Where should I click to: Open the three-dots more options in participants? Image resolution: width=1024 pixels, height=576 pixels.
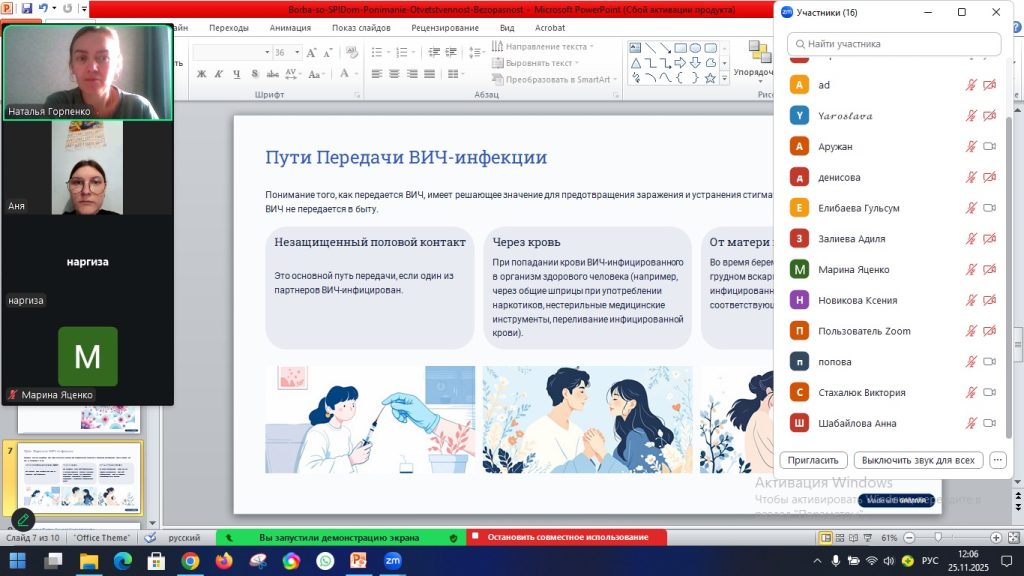[997, 460]
